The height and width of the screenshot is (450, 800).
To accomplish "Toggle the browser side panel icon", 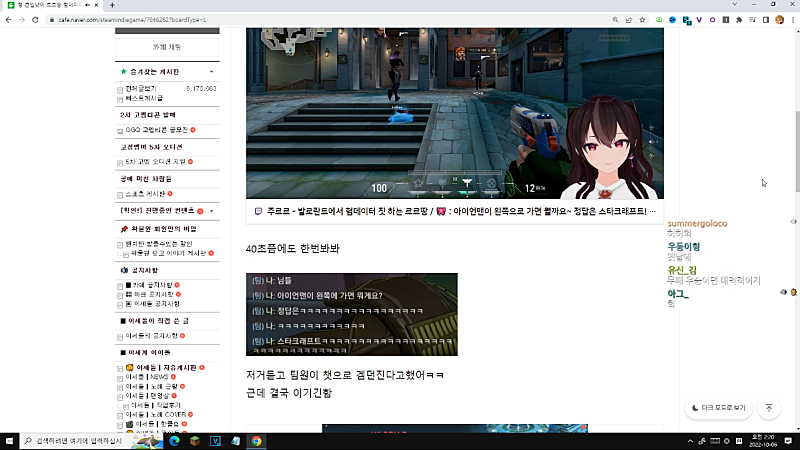I will 766,20.
